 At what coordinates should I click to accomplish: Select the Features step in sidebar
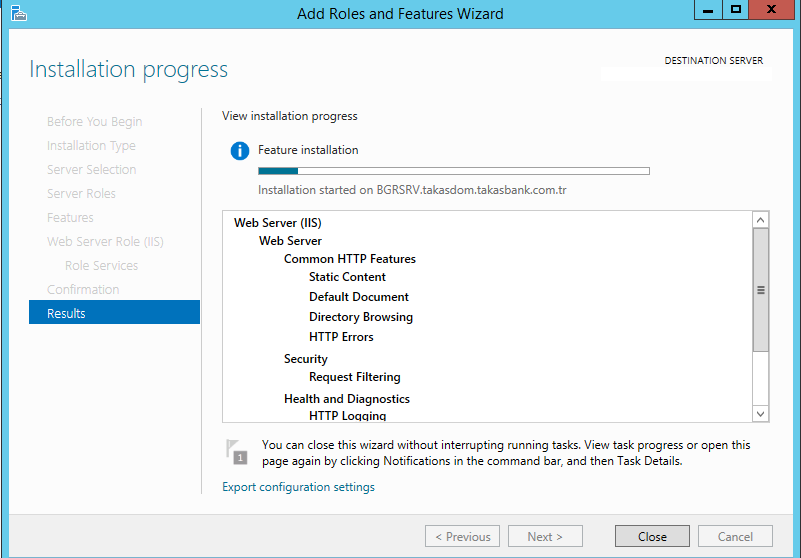point(70,217)
